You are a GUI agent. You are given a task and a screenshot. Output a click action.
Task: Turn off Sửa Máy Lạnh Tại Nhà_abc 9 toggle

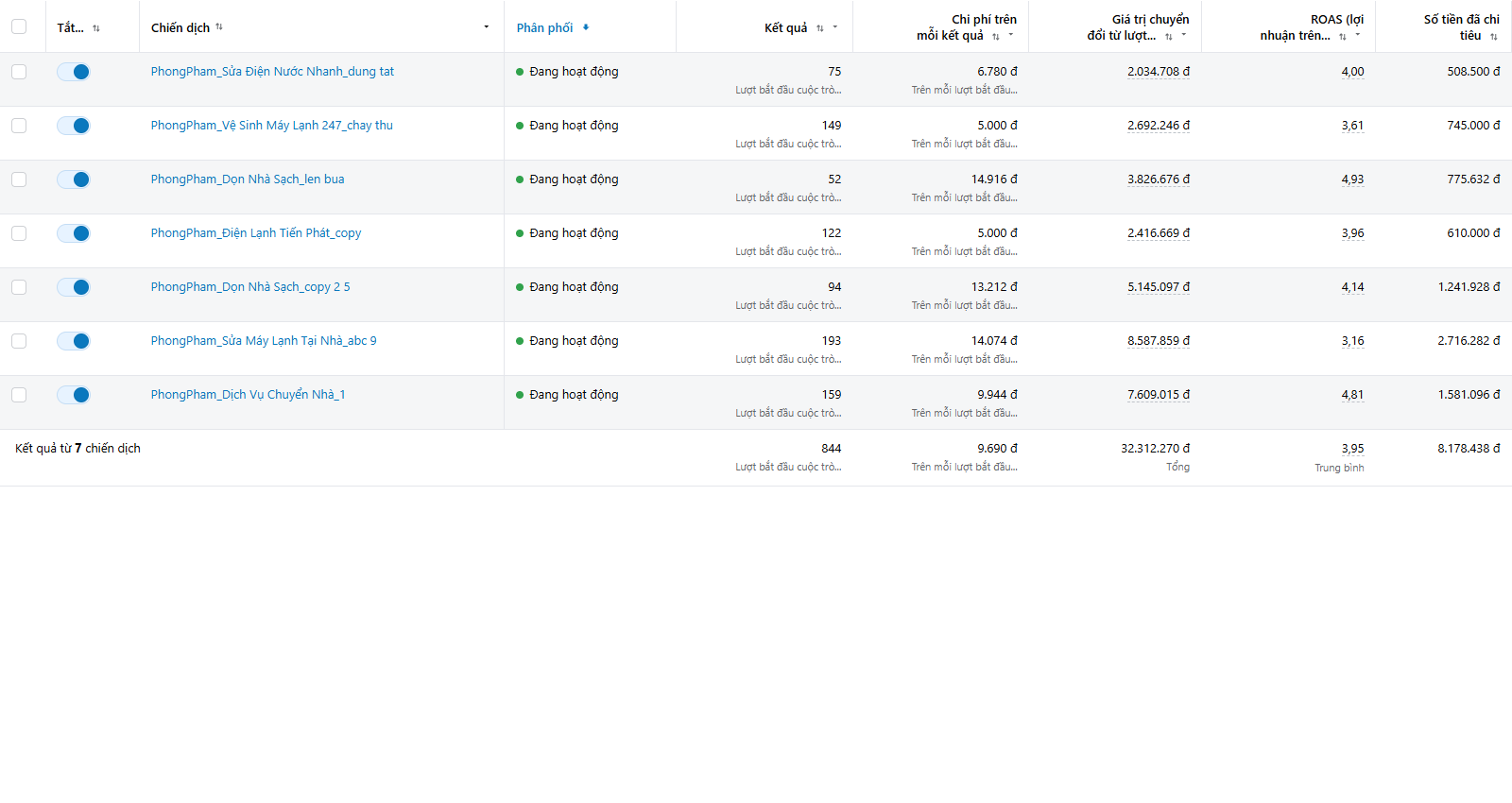[74, 341]
